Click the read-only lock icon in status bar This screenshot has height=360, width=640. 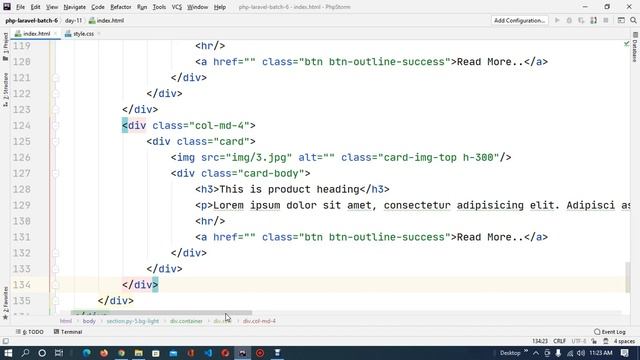(x=594, y=341)
